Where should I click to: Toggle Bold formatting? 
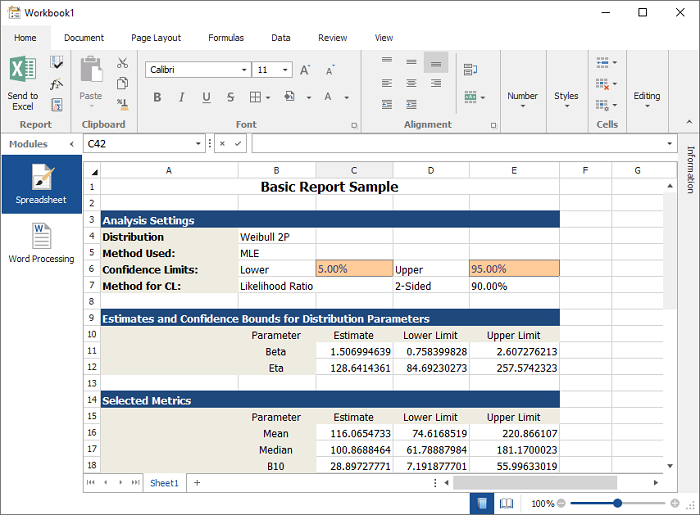[157, 97]
